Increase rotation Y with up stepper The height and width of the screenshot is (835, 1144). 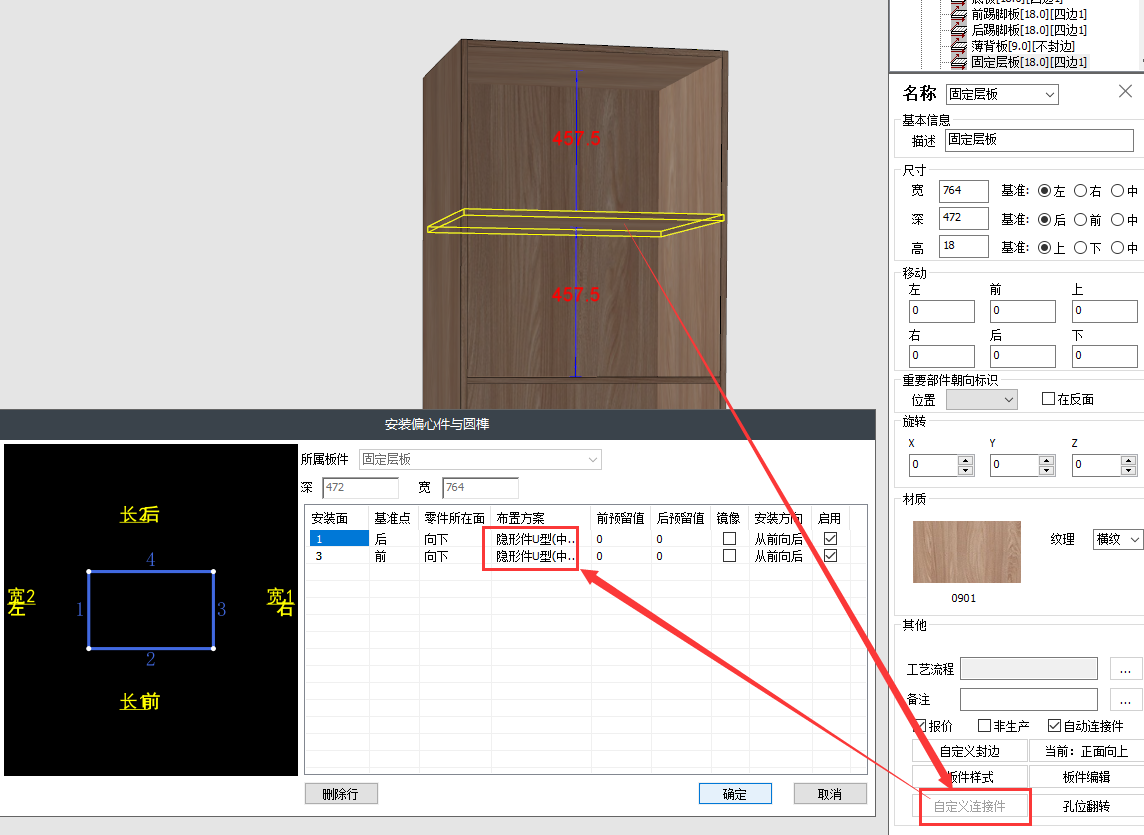coord(1047,460)
